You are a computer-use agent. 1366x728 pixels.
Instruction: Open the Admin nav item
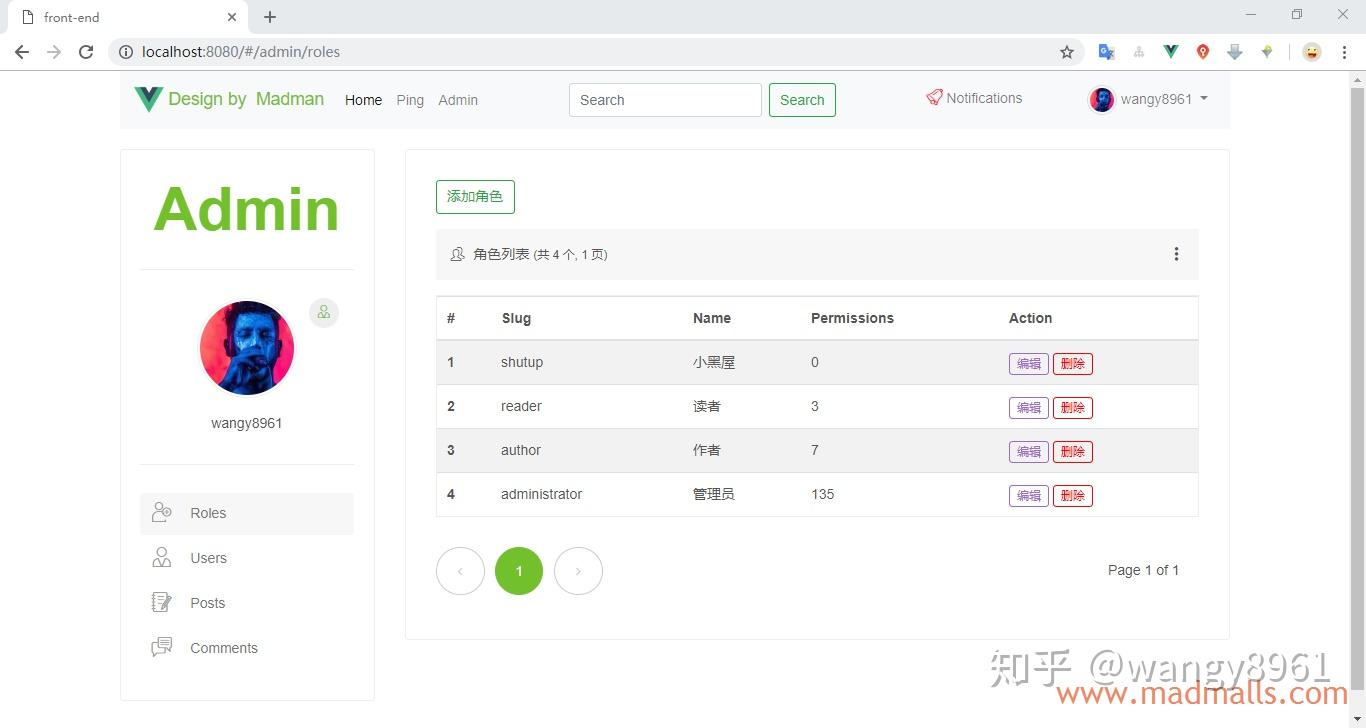point(458,100)
